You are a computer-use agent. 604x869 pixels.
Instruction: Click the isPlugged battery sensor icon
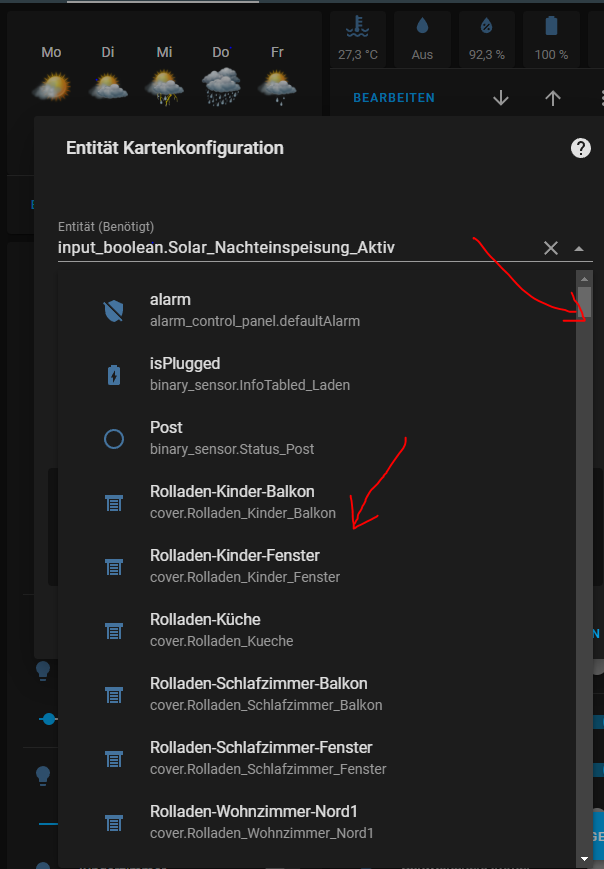(113, 374)
